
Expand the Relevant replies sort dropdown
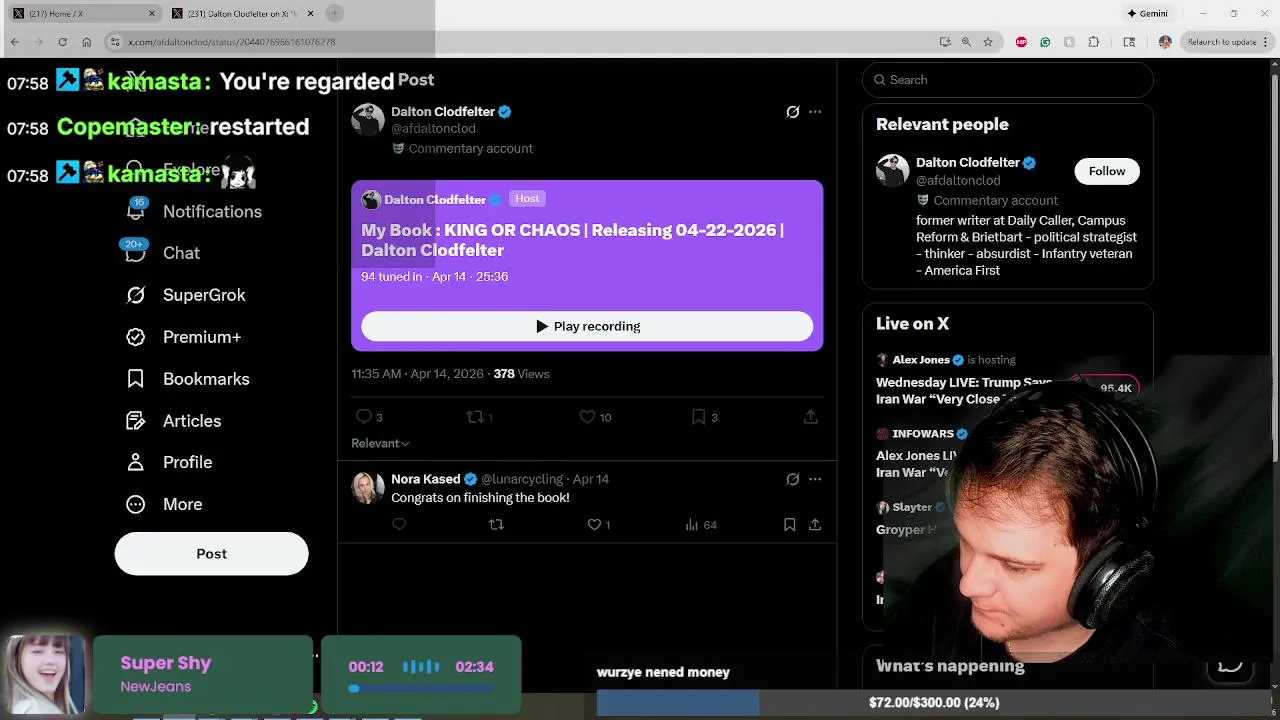click(x=380, y=443)
